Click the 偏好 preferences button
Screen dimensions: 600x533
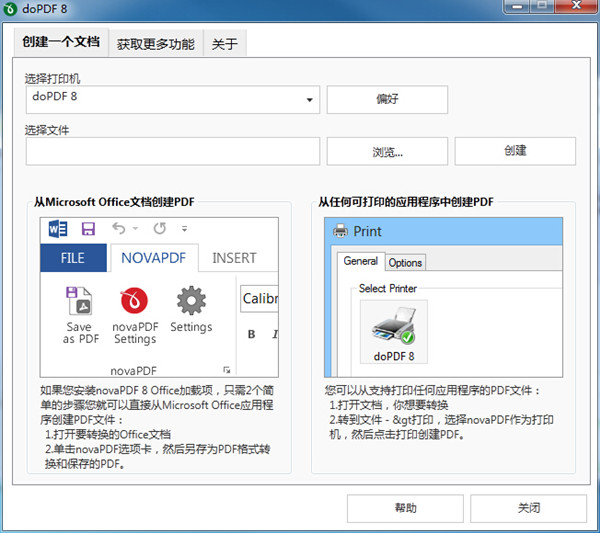[x=387, y=99]
